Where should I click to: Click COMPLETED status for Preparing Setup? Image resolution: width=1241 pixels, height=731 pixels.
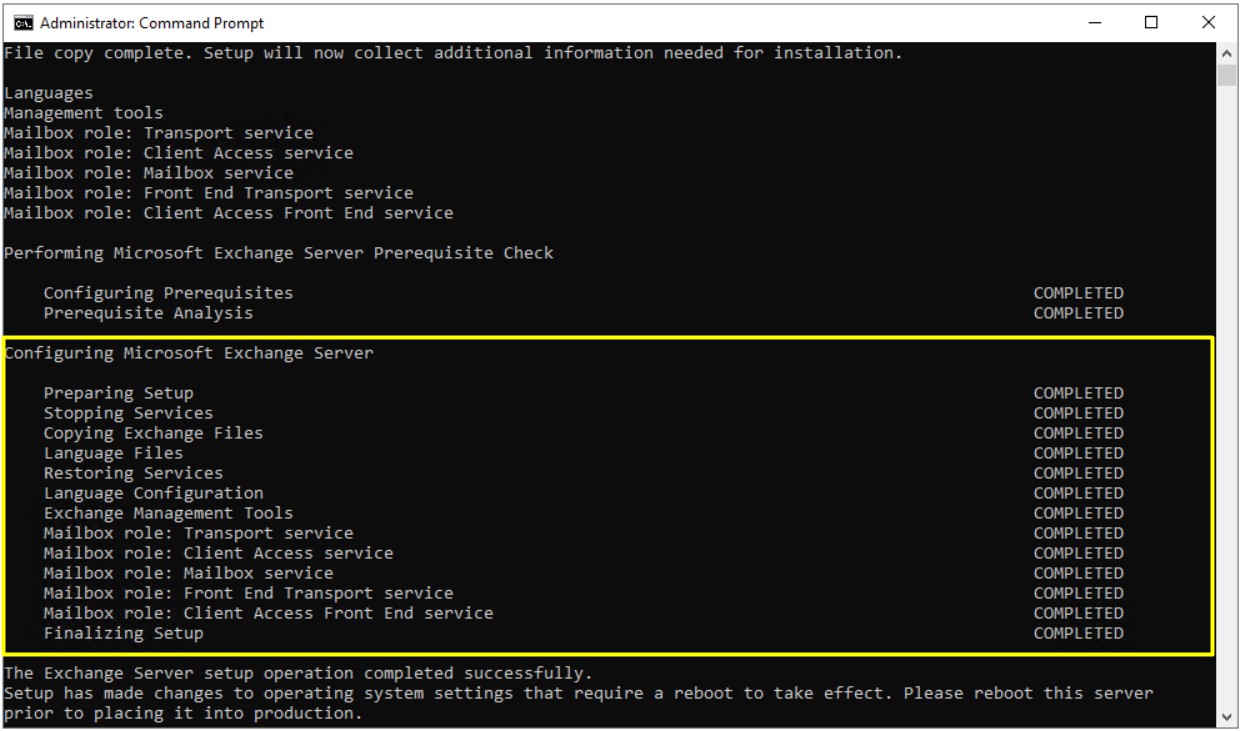click(1079, 393)
